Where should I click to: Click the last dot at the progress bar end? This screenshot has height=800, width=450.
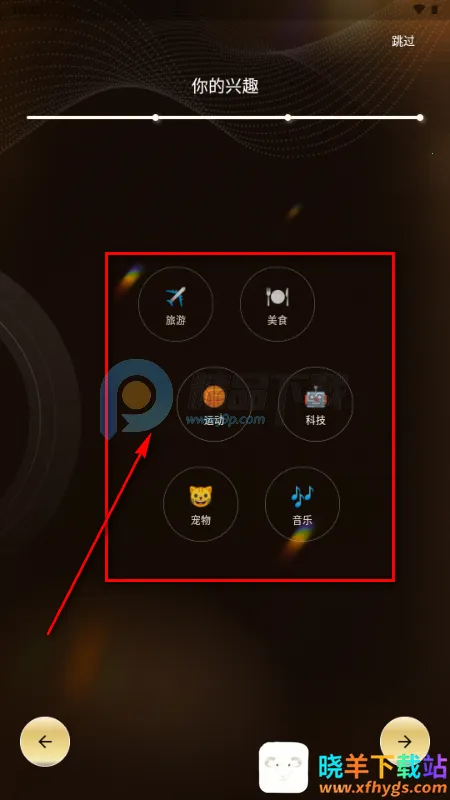coord(420,117)
